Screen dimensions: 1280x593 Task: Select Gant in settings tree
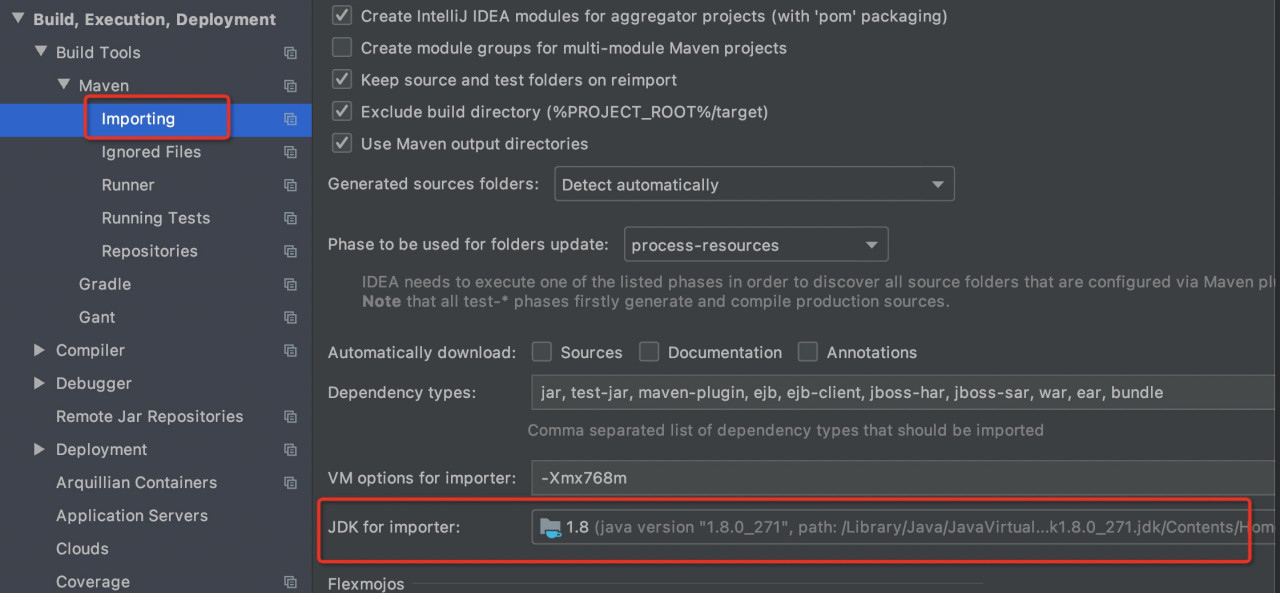tap(97, 317)
